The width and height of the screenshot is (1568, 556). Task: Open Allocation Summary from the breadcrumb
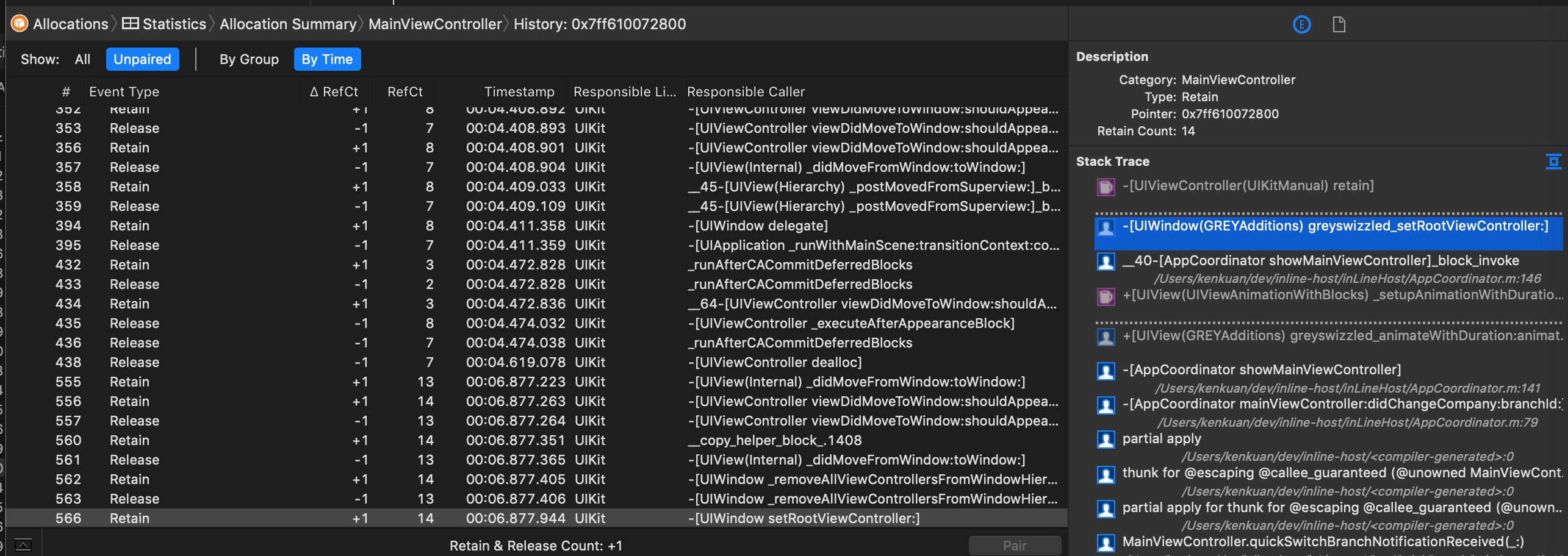288,24
